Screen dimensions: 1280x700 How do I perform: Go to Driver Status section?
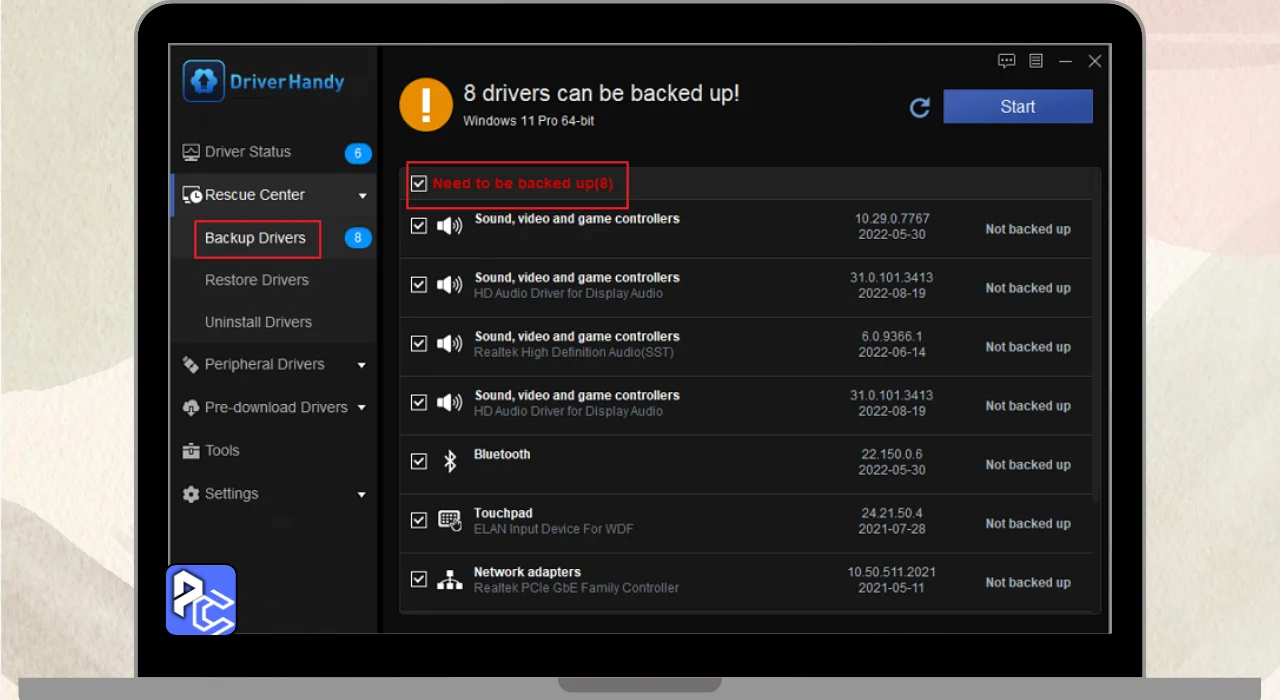247,152
